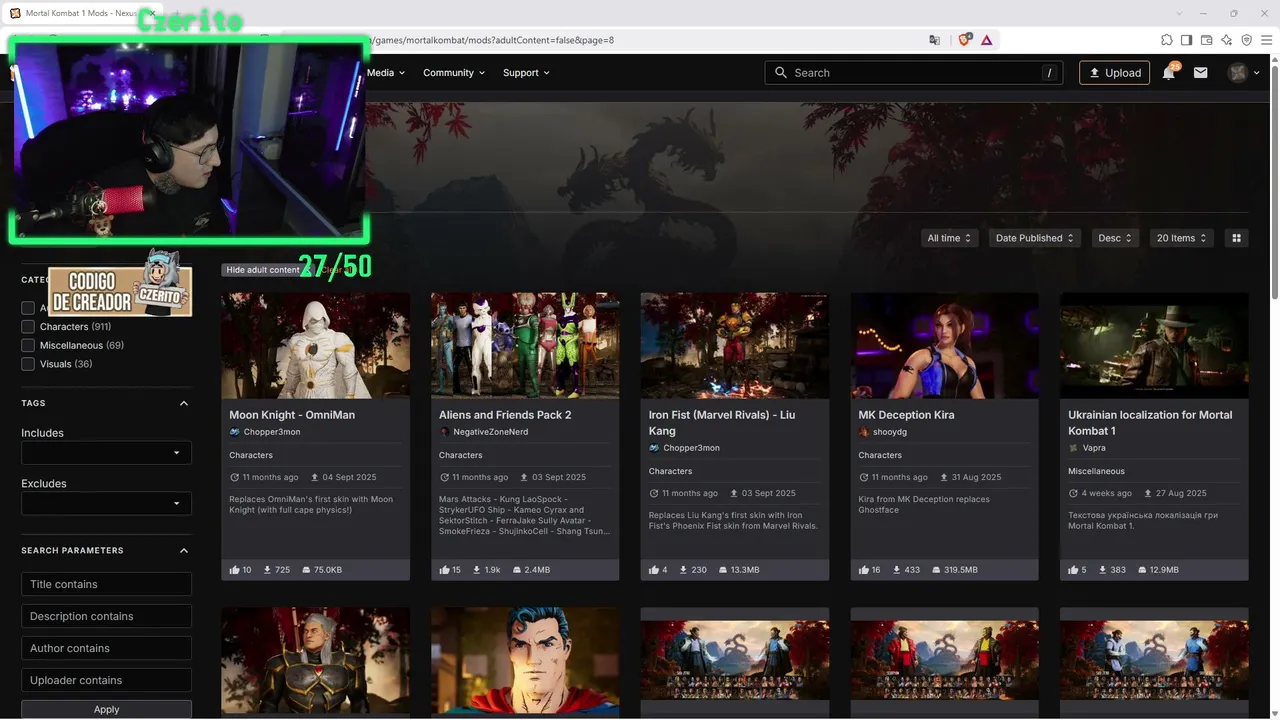Viewport: 1280px width, 720px height.
Task: Tick the Miscellaneous category checkbox
Action: point(28,345)
